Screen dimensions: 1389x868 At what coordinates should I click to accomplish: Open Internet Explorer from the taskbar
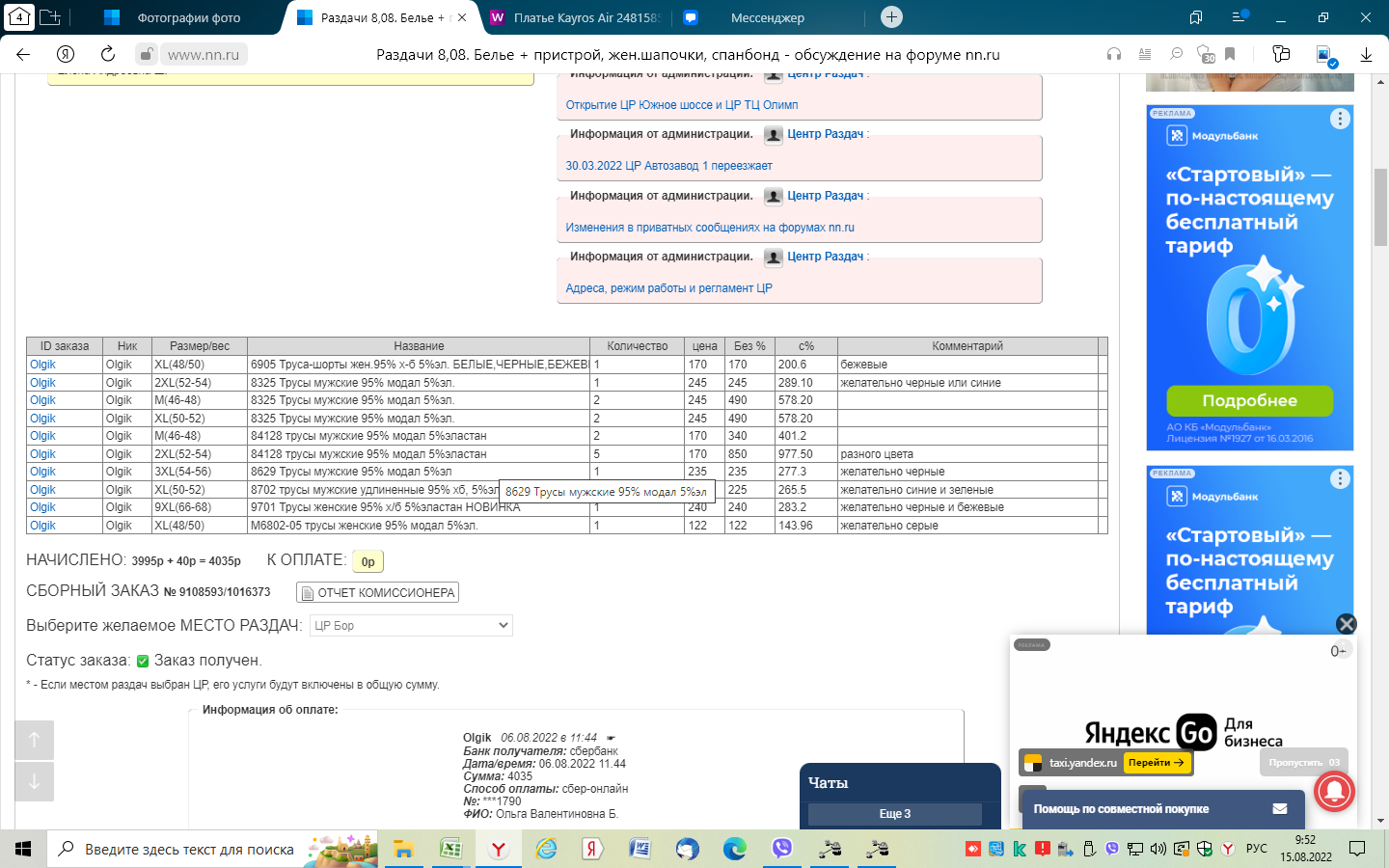coord(546,849)
